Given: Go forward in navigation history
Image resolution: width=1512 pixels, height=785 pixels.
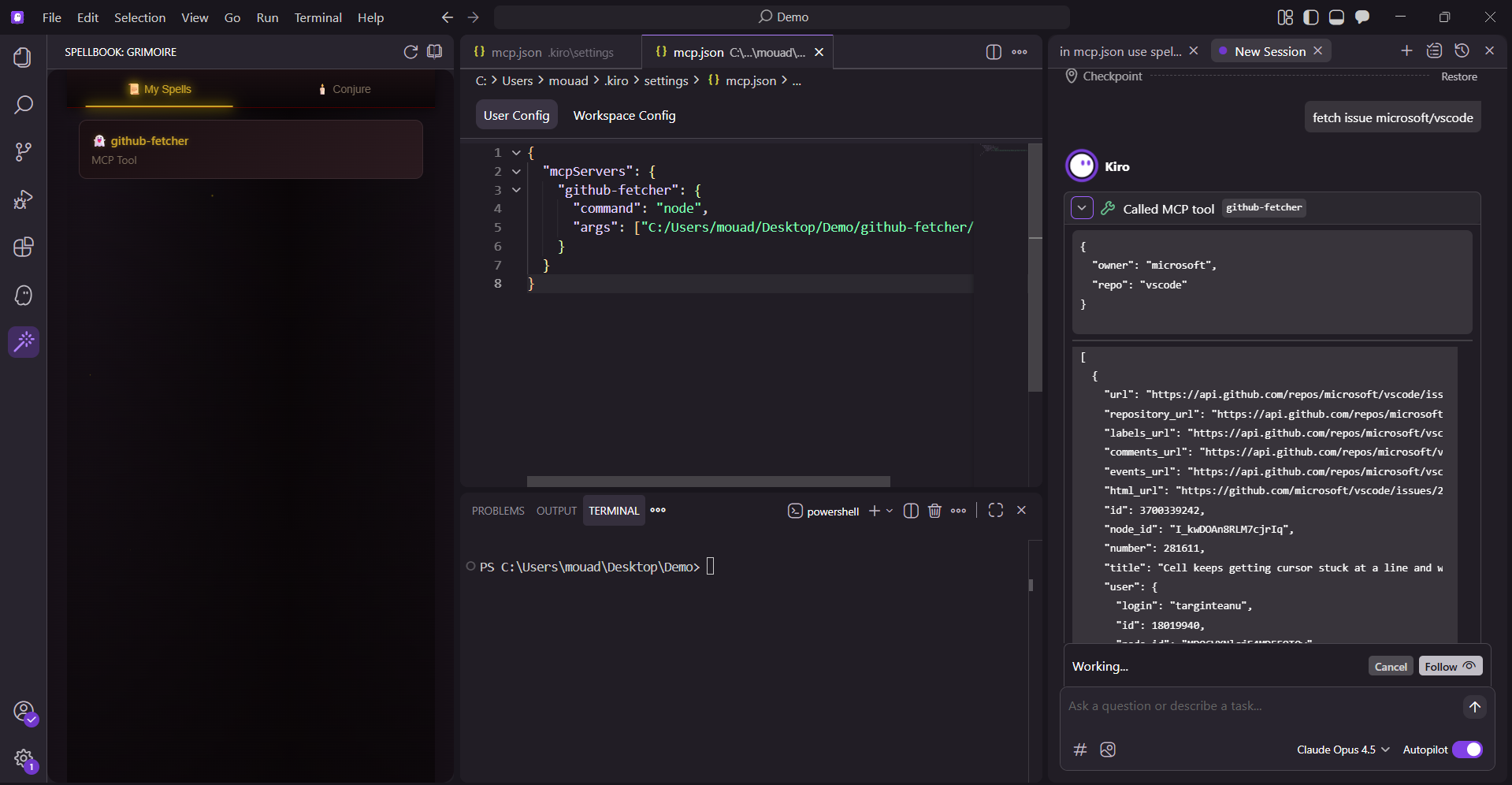Looking at the screenshot, I should 473,17.
